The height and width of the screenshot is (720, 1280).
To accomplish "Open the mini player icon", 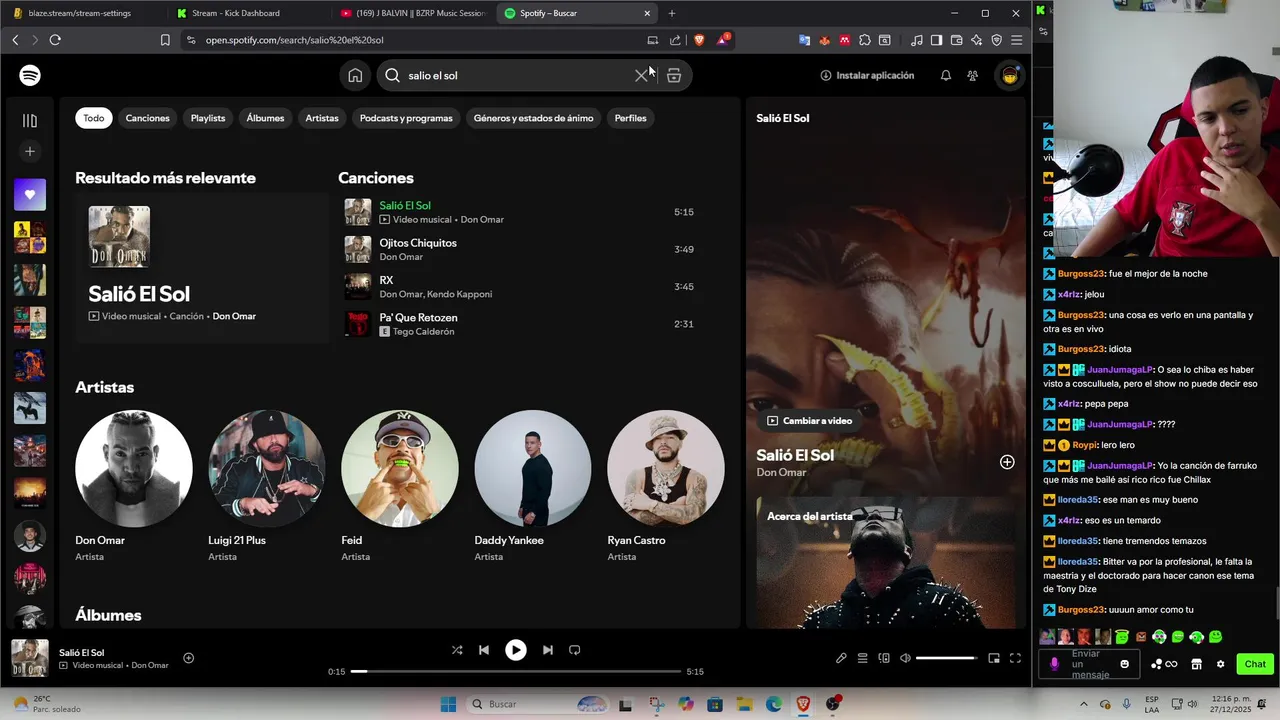I will (x=994, y=658).
